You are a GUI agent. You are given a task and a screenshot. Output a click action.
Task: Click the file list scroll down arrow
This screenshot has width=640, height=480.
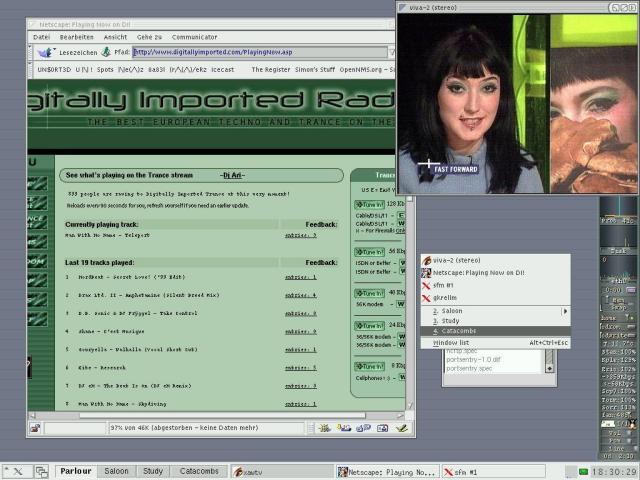pyautogui.click(x=549, y=368)
